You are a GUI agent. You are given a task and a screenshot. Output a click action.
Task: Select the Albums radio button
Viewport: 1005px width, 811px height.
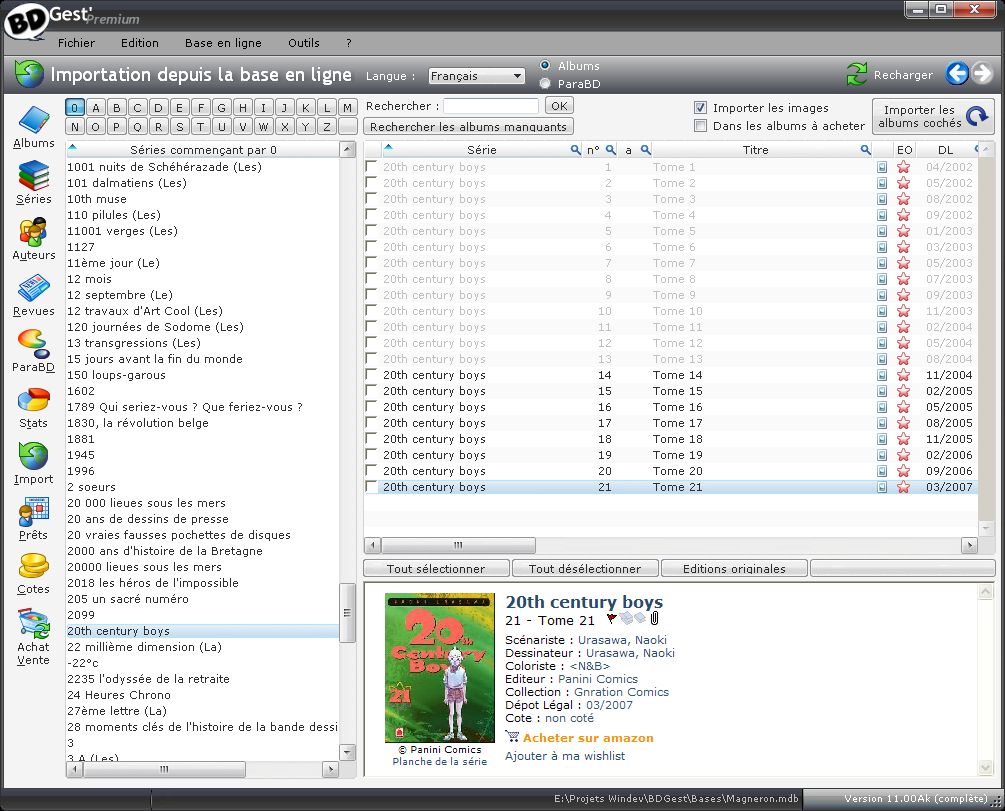pos(545,65)
